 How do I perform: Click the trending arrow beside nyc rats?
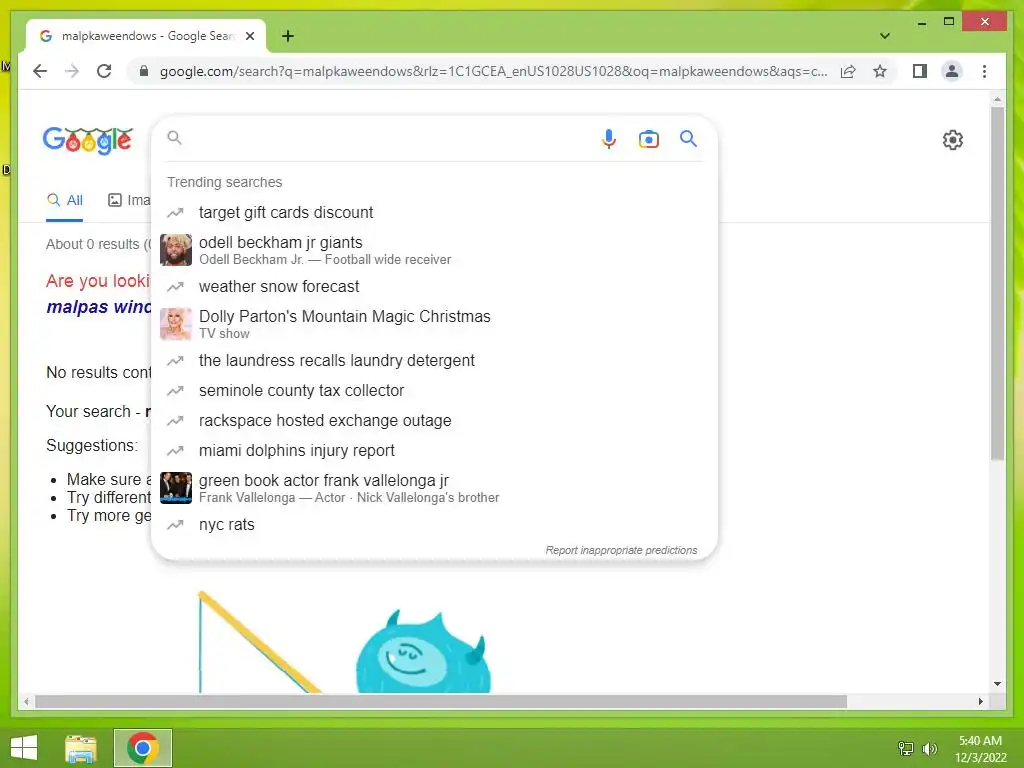[x=175, y=524]
